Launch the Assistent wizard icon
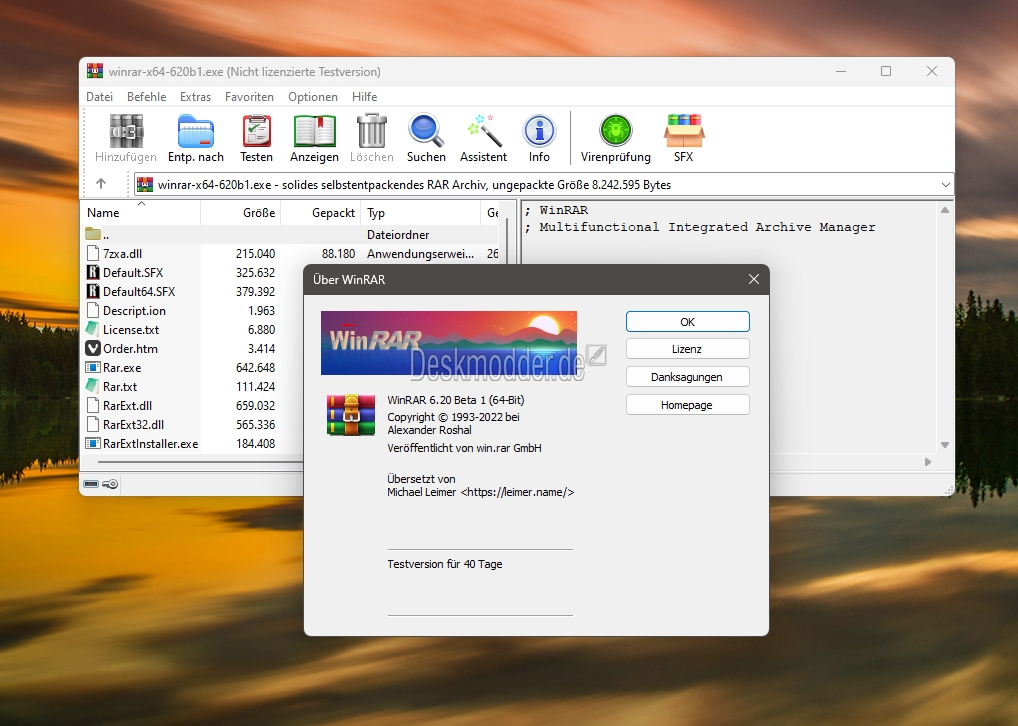The height and width of the screenshot is (726, 1018). [x=484, y=132]
